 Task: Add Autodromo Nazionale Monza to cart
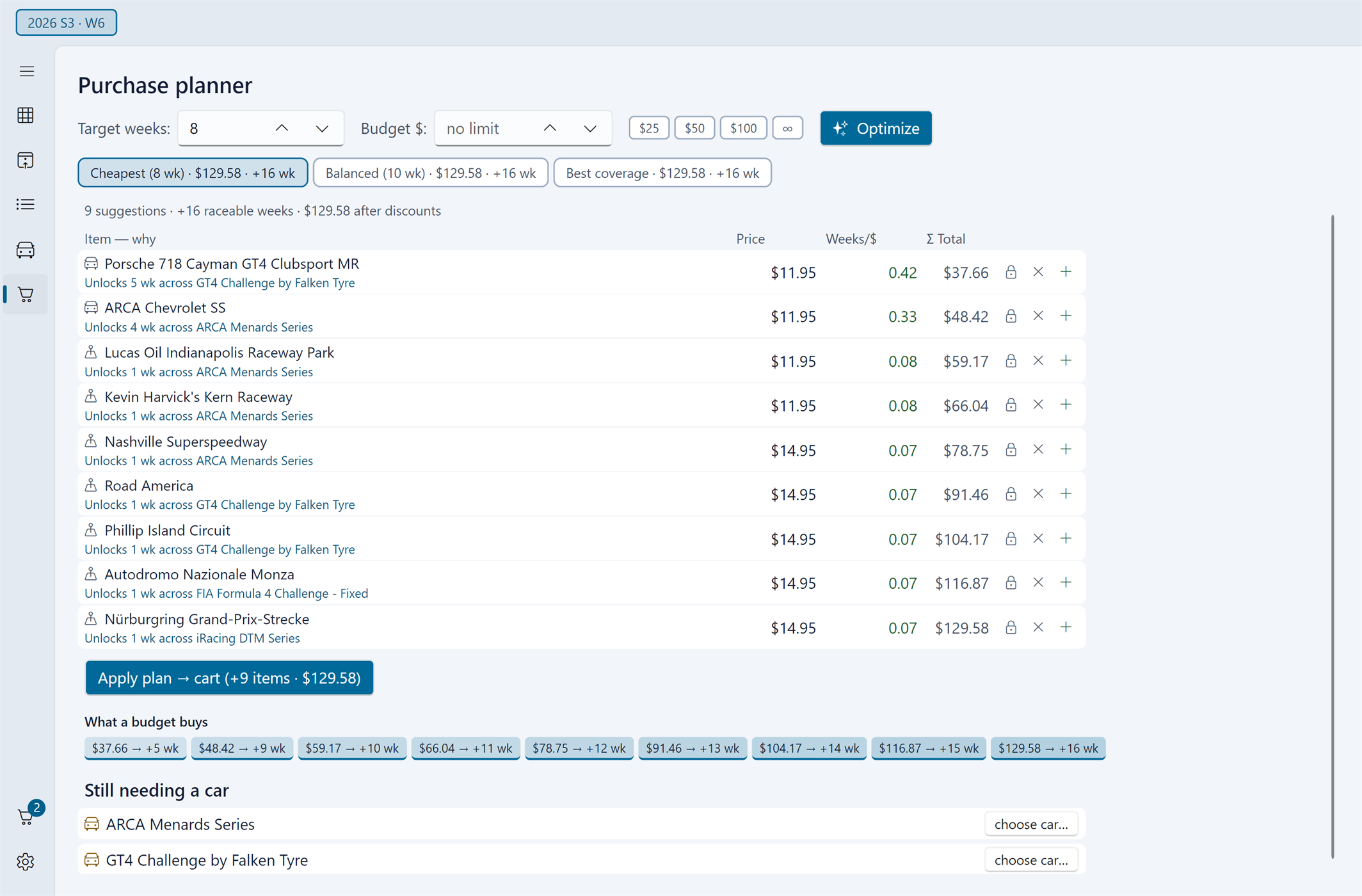[x=1066, y=583]
